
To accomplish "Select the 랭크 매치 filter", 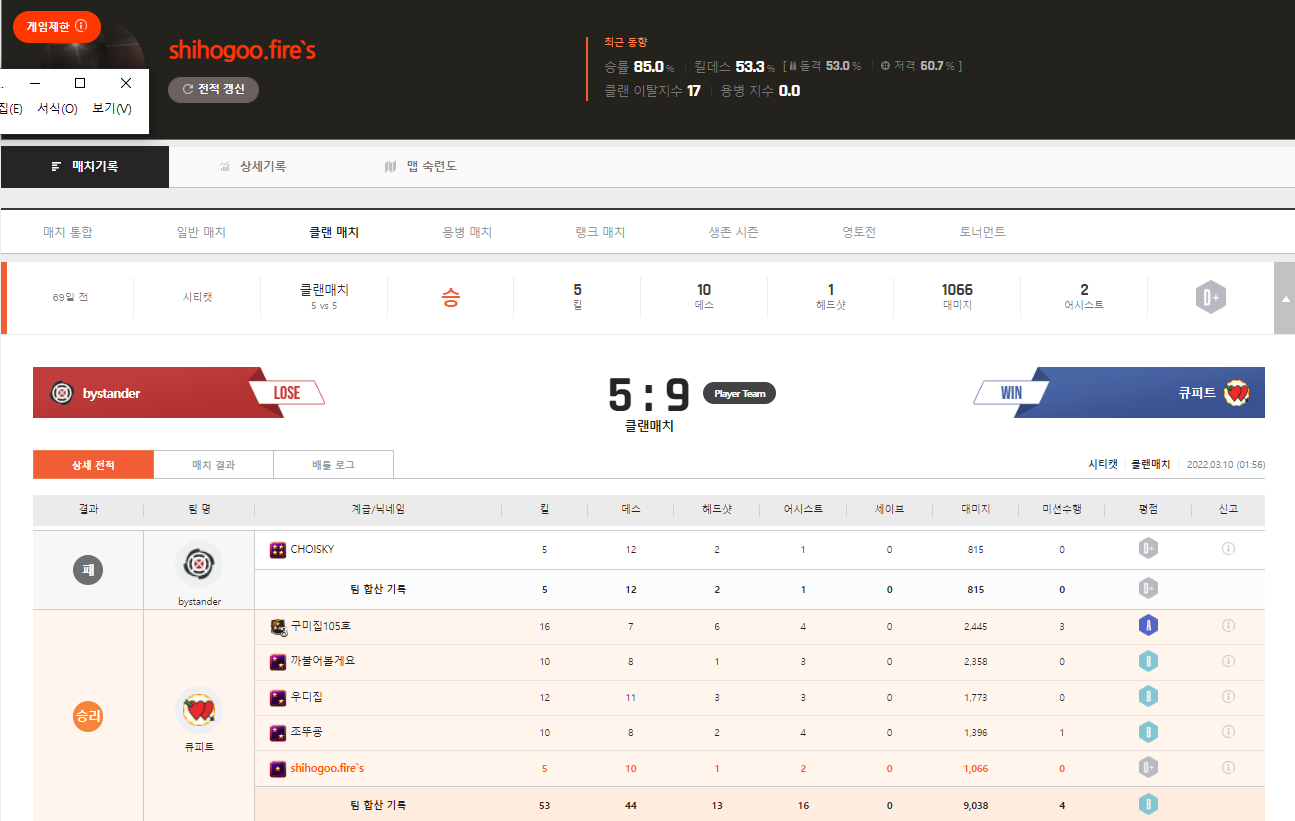I will click(600, 232).
